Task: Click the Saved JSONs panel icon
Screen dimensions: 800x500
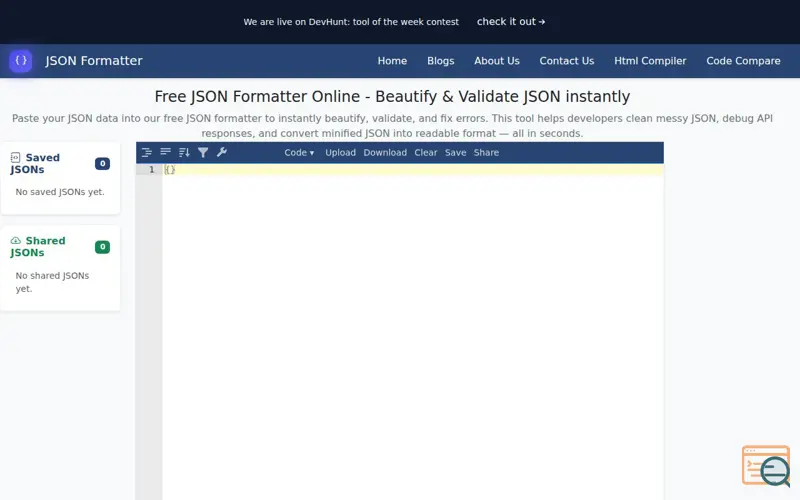Action: (15, 158)
